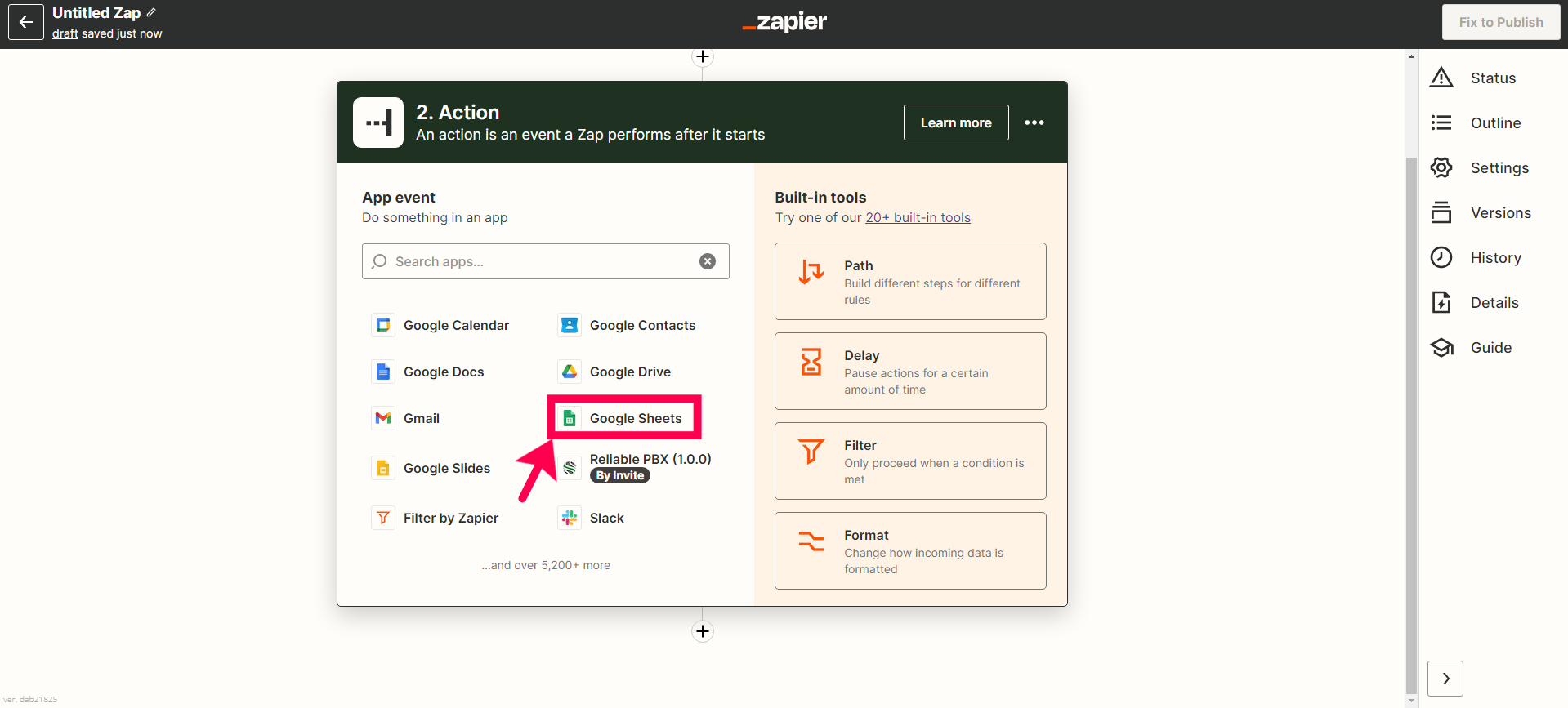The height and width of the screenshot is (708, 1568).
Task: Expand the right sidebar with chevron
Action: (x=1445, y=679)
